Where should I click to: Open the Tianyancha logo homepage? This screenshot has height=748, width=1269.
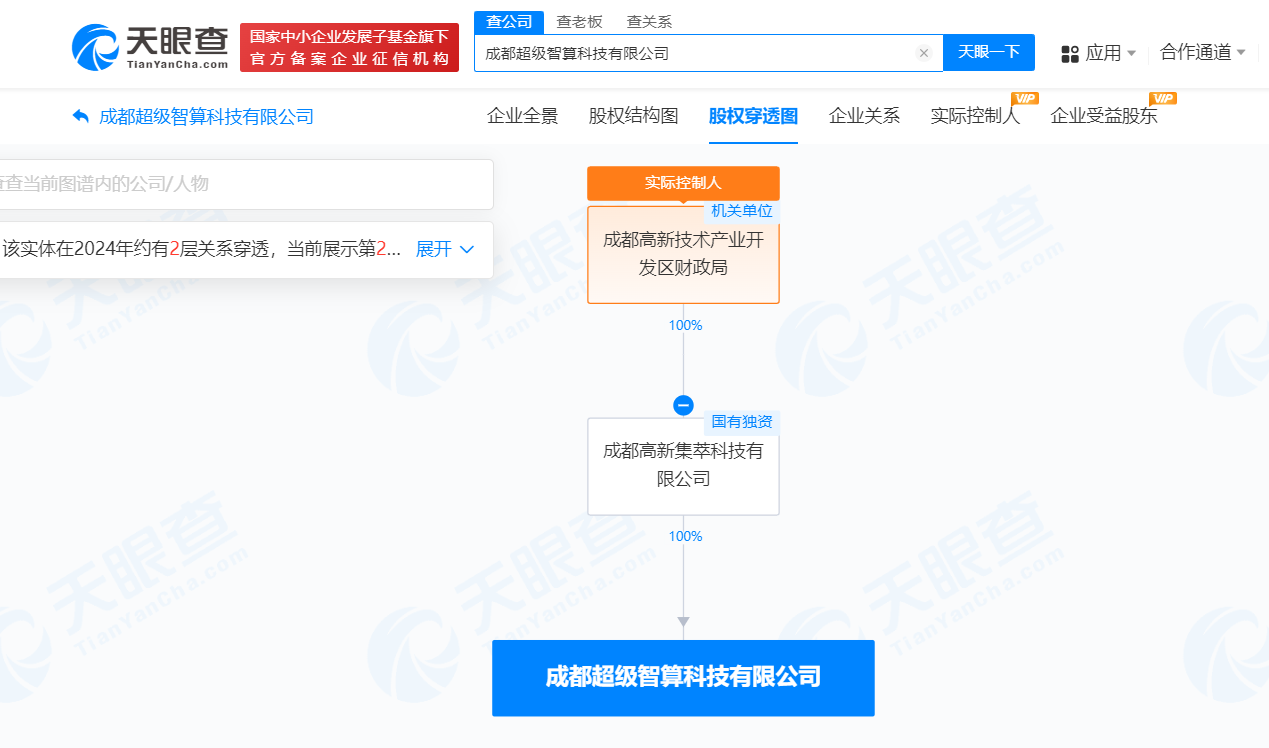click(x=151, y=47)
